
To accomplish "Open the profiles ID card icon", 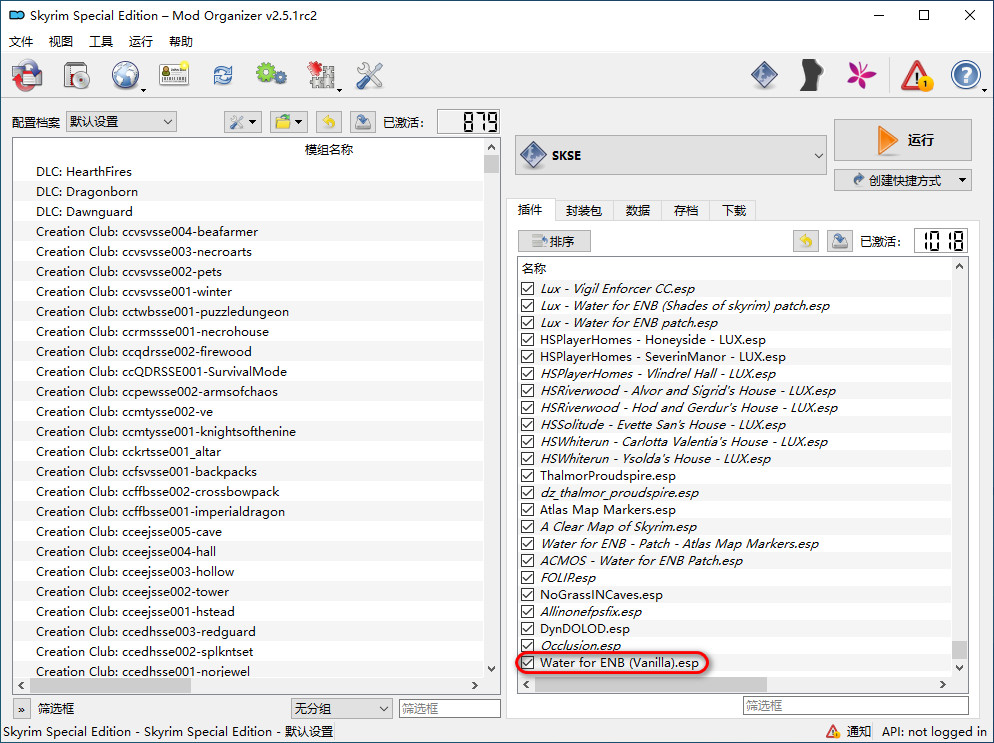I will pyautogui.click(x=174, y=76).
